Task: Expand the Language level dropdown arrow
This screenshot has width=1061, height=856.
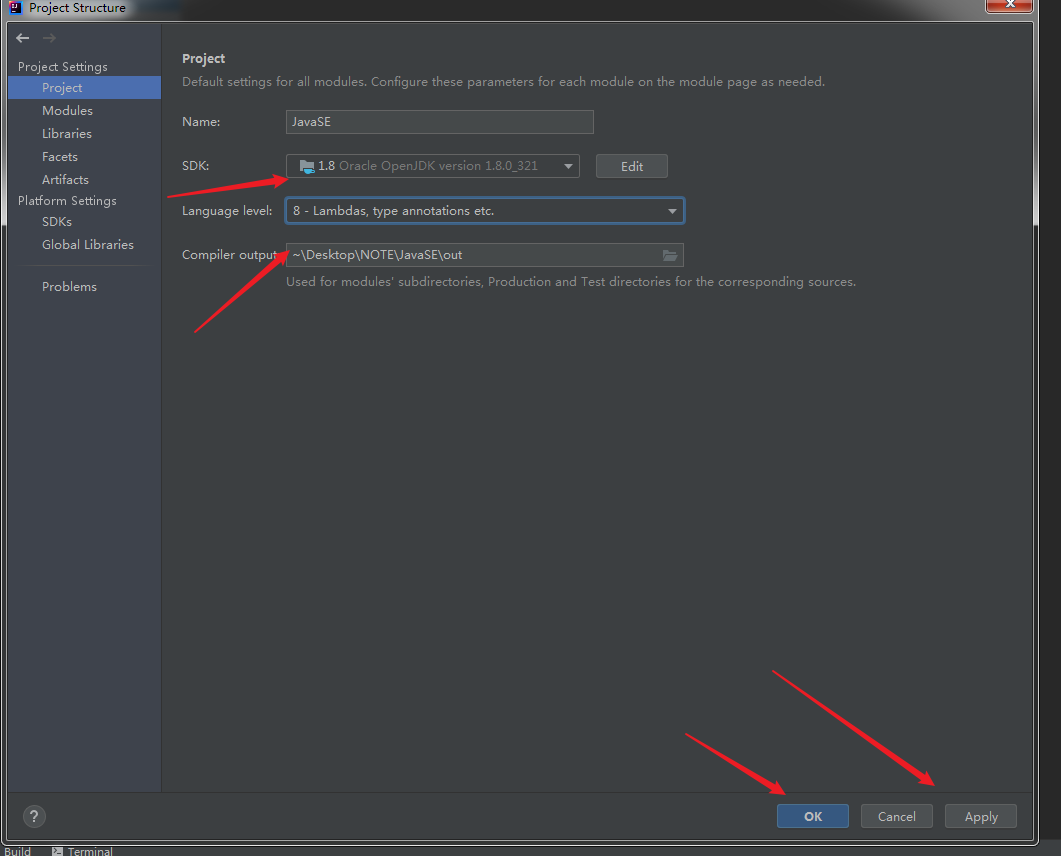Action: coord(672,211)
